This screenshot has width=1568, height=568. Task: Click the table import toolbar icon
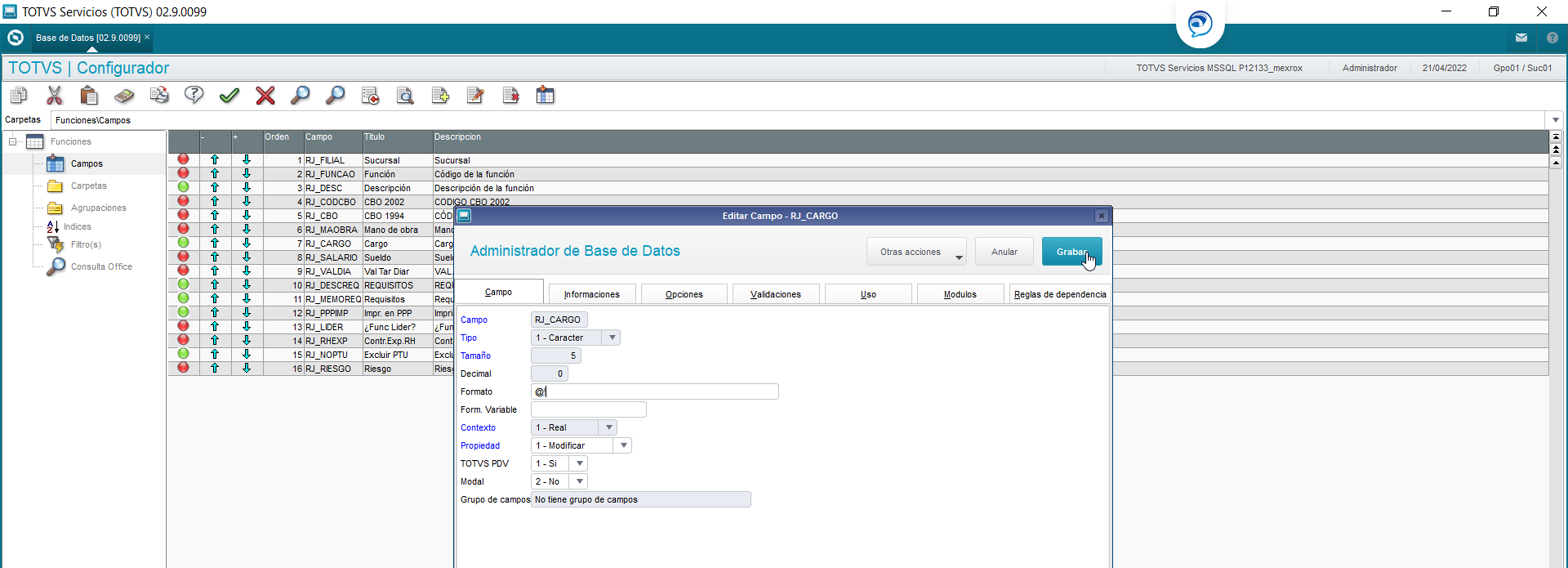(x=545, y=96)
